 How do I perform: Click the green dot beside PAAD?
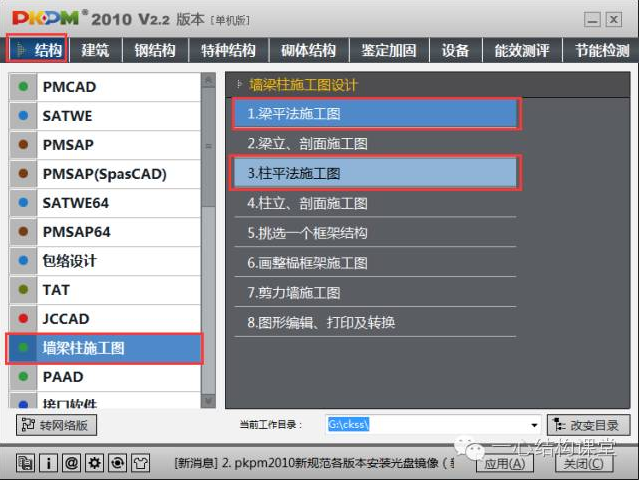pos(23,377)
